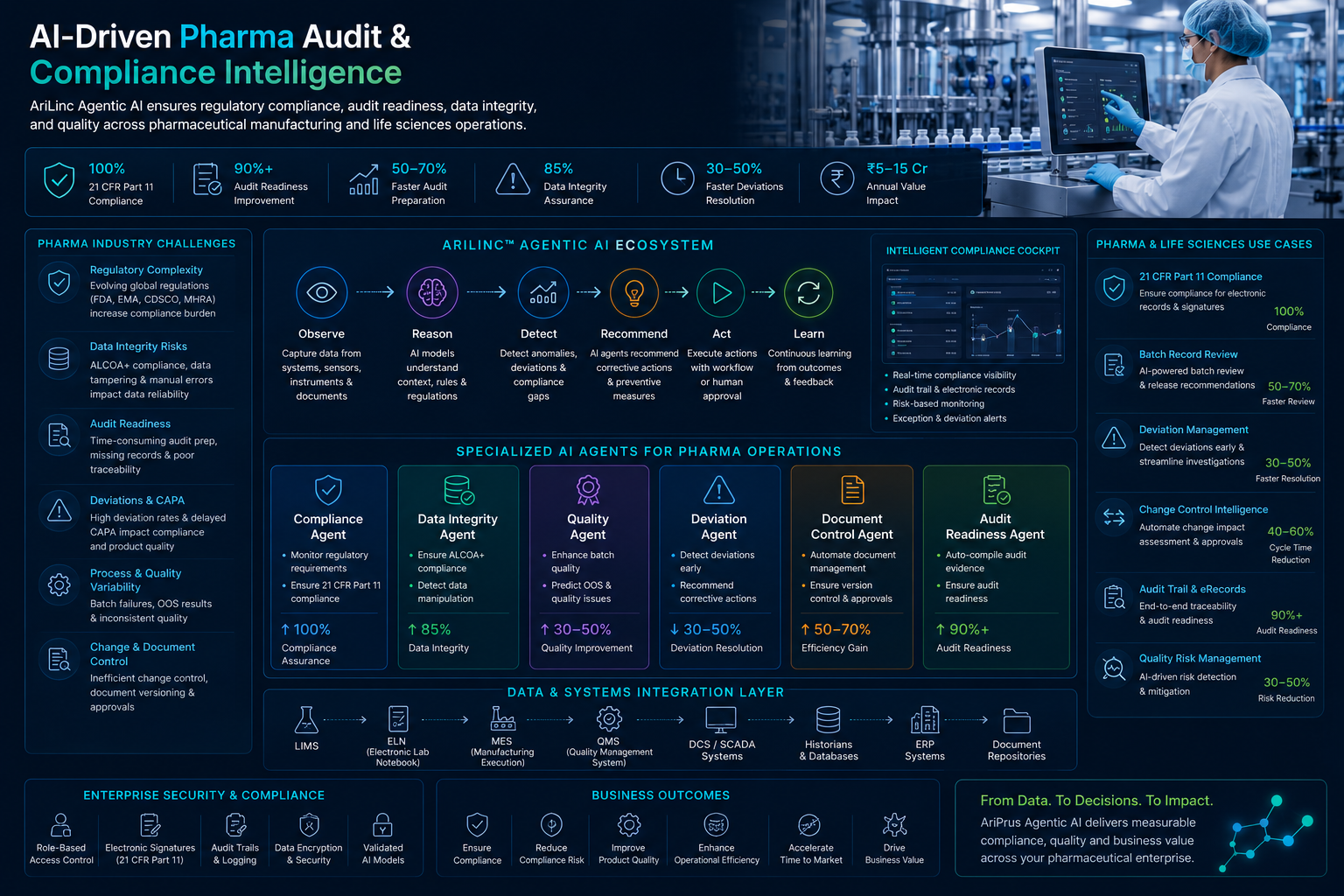Click the Intelligent Compliance Cockpit dashboard thumbnail
Viewport: 1344px width, 896px height.
[x=973, y=314]
